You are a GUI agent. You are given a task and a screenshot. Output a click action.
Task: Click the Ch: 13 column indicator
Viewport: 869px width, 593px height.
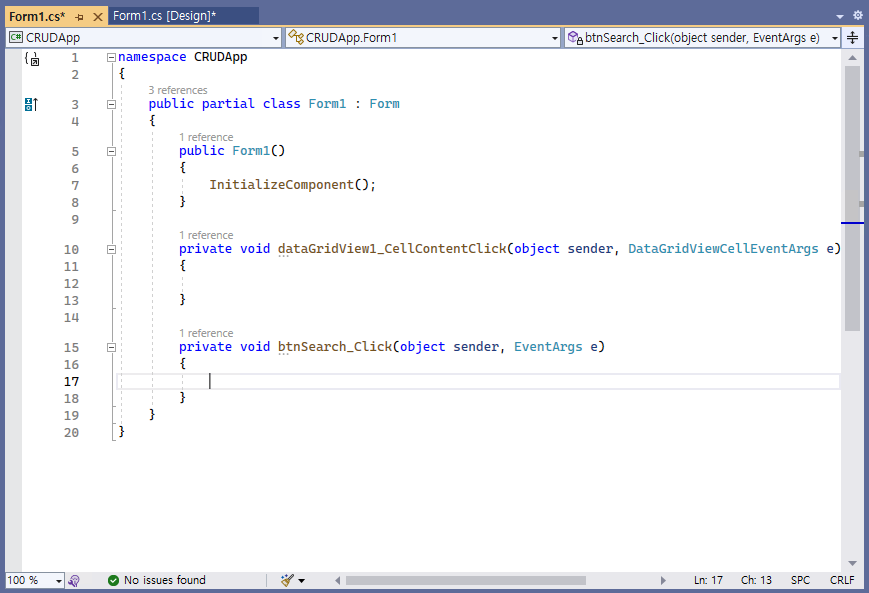click(x=756, y=580)
